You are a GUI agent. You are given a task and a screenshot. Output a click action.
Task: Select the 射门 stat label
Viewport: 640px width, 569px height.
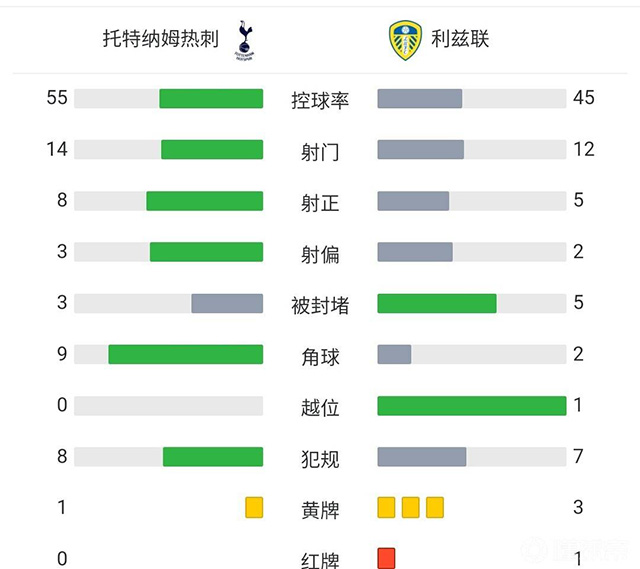click(x=320, y=151)
